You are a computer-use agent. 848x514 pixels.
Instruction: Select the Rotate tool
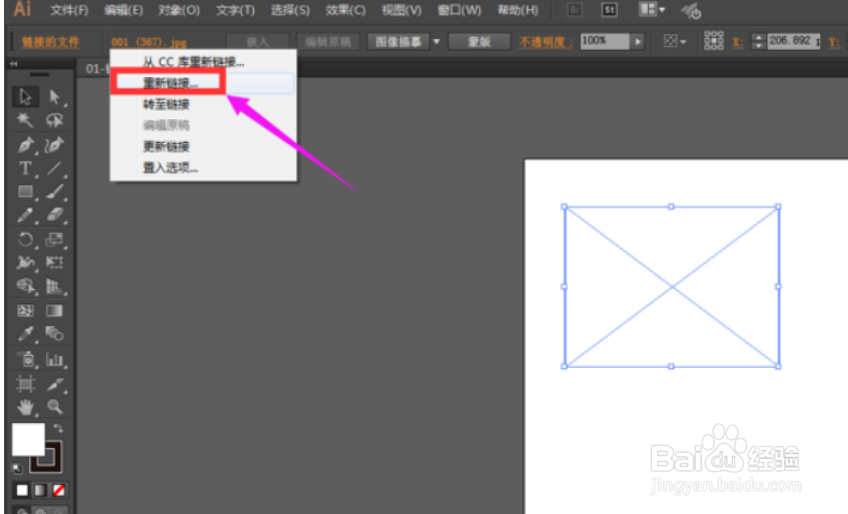(25, 240)
